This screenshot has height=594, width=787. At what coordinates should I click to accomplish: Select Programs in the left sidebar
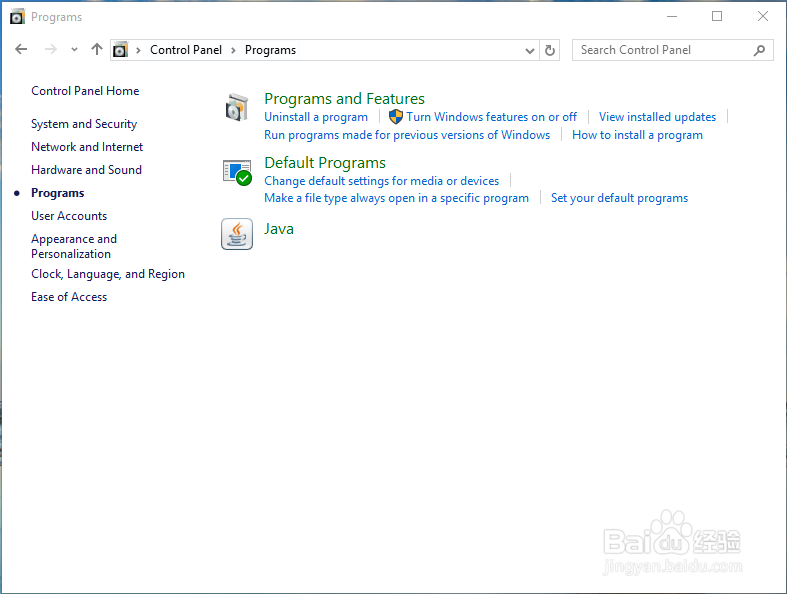tap(57, 193)
